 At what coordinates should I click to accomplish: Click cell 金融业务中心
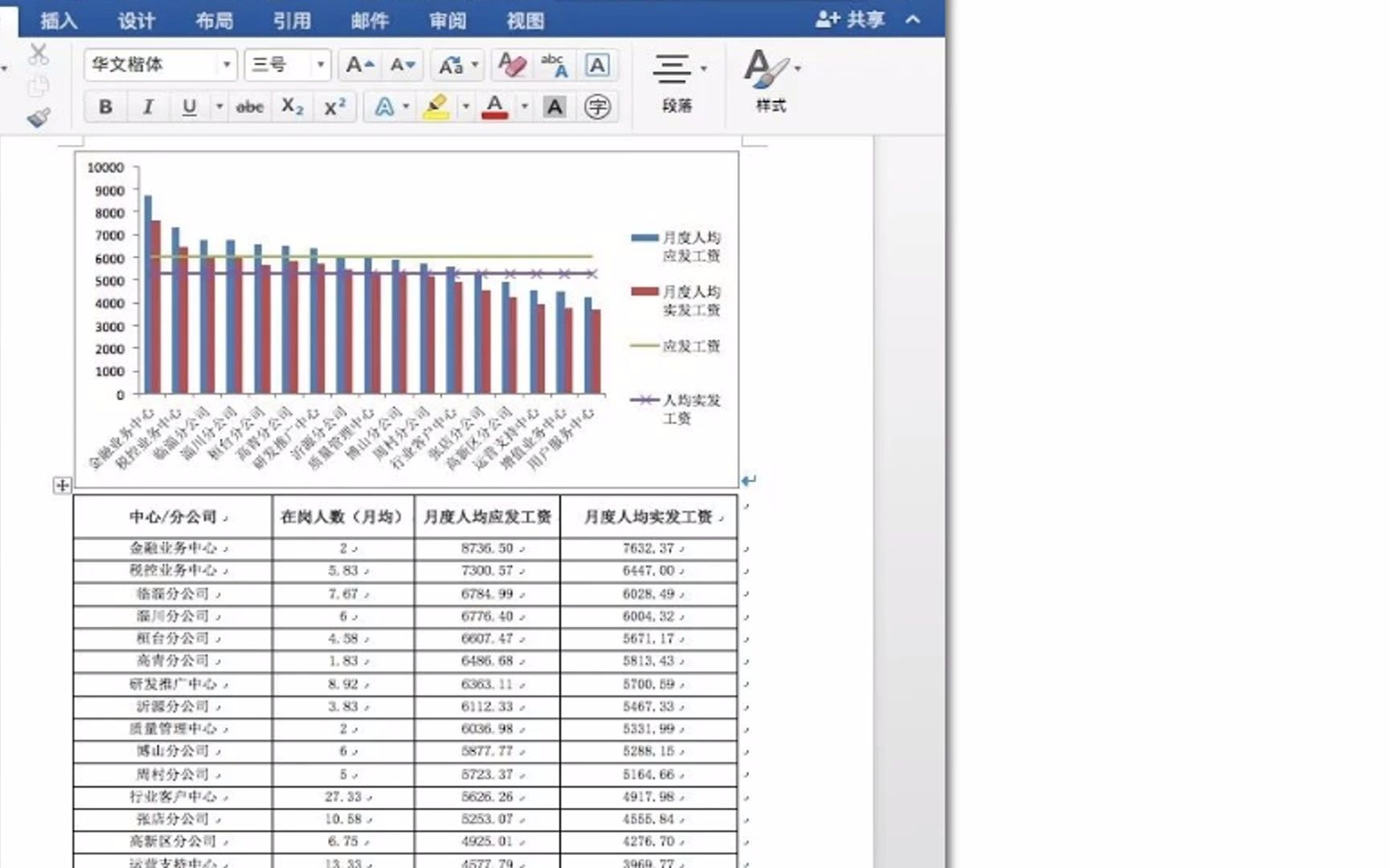click(173, 548)
